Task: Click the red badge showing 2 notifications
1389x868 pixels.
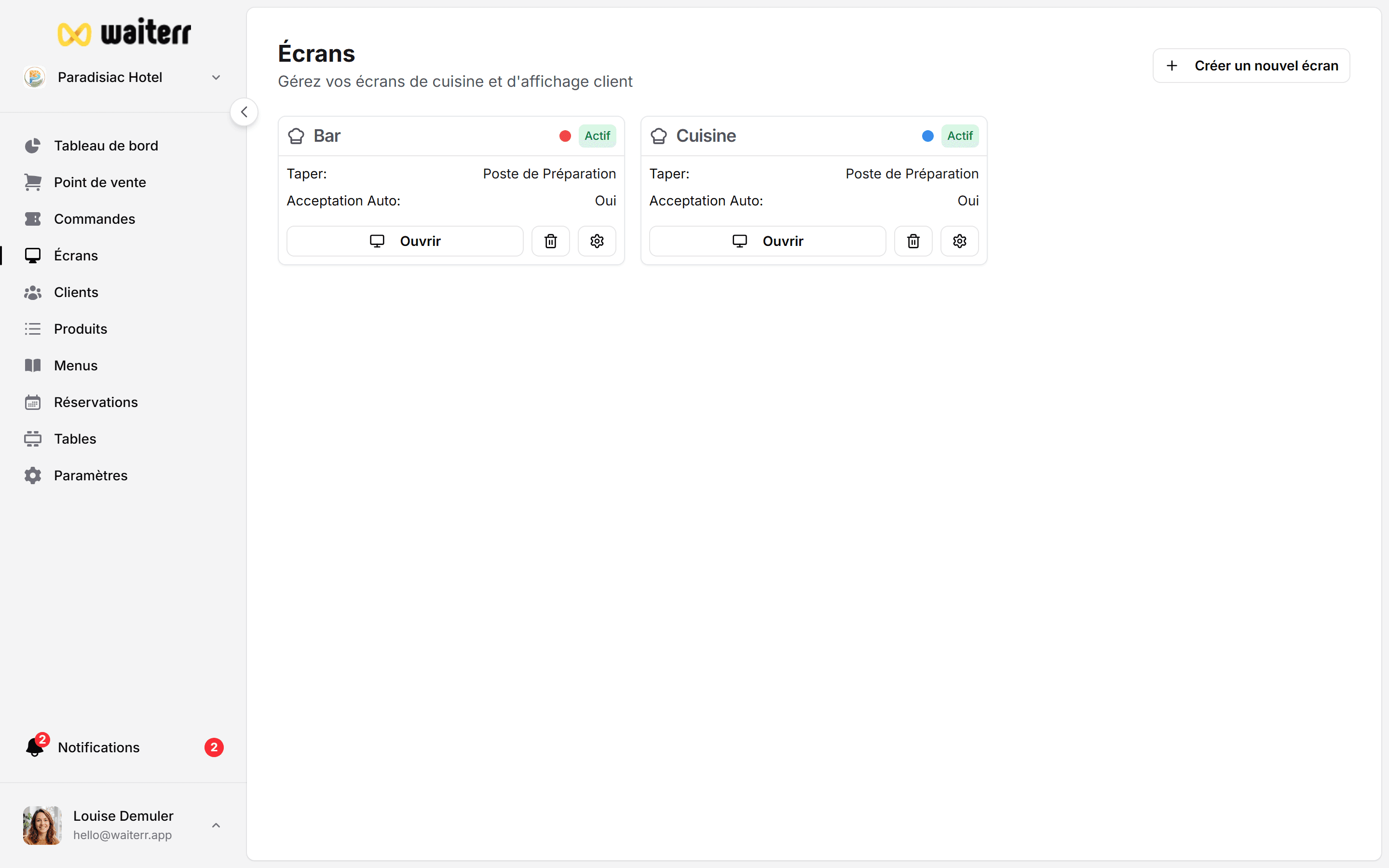Action: click(214, 747)
